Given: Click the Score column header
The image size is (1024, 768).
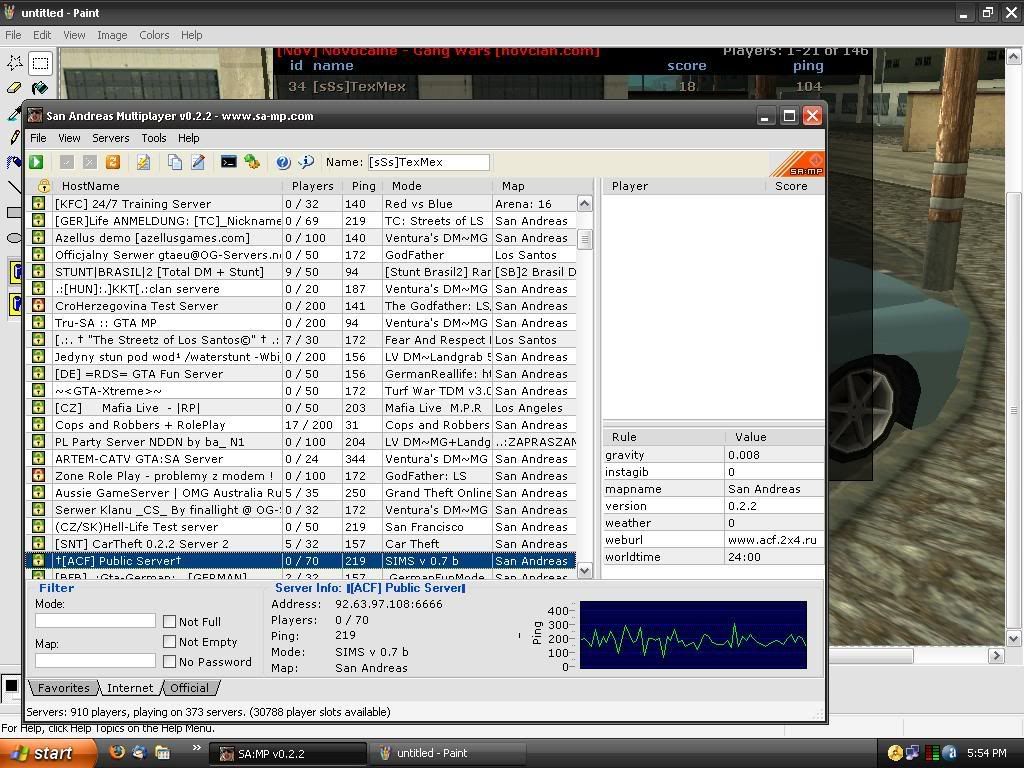Looking at the screenshot, I should click(794, 186).
